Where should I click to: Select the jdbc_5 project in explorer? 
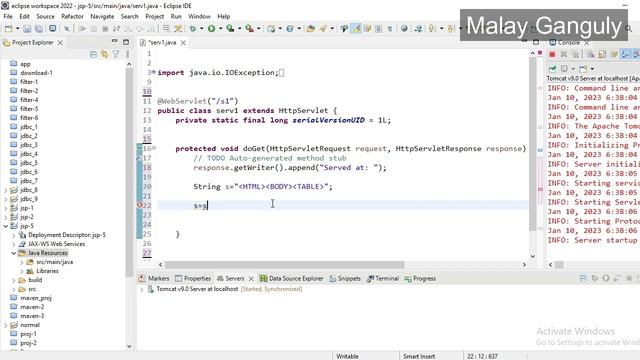point(29,163)
